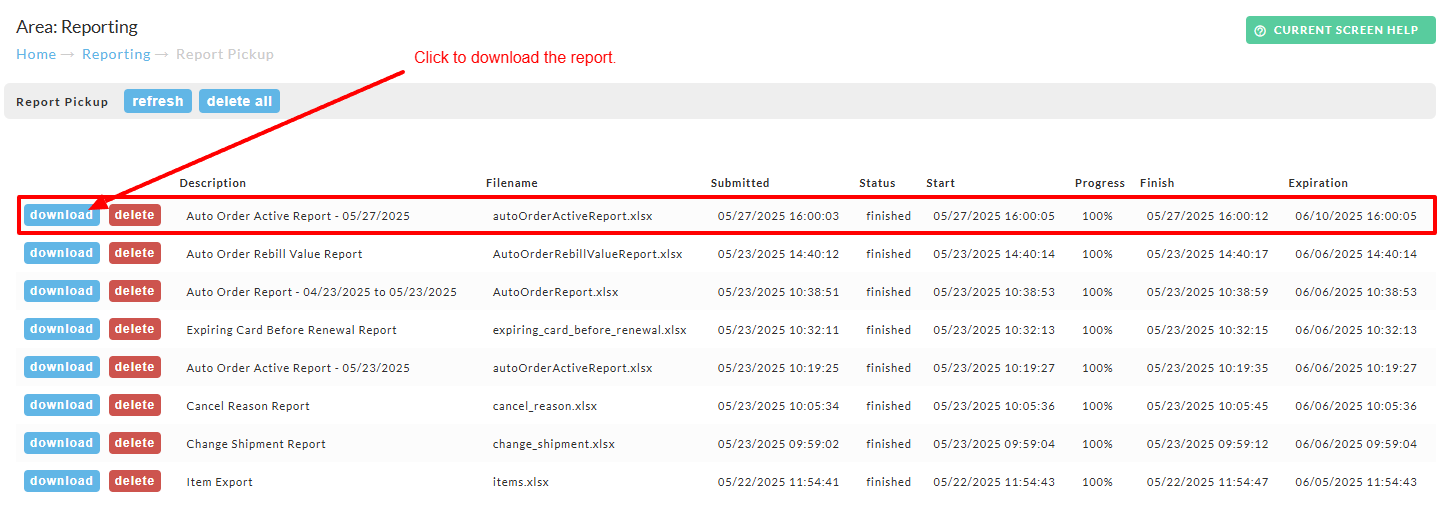
Task: Click the Expiration column header
Action: tap(1318, 183)
